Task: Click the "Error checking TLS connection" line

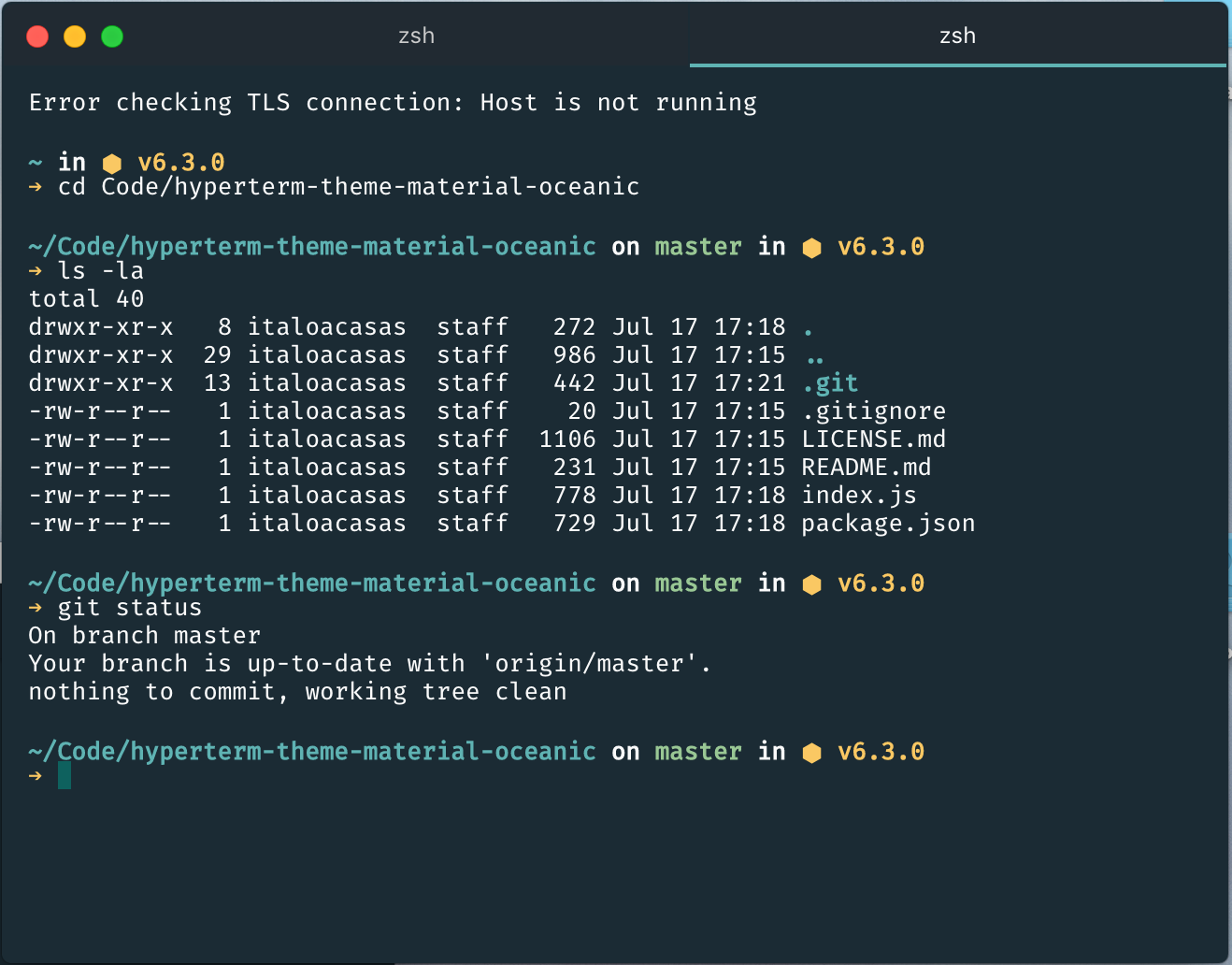Action: point(393,103)
